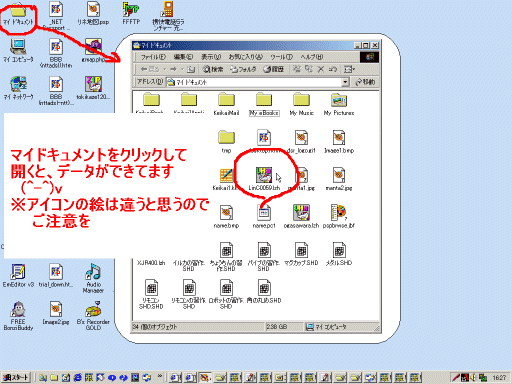Select the emap.php desktop icon

93,51
